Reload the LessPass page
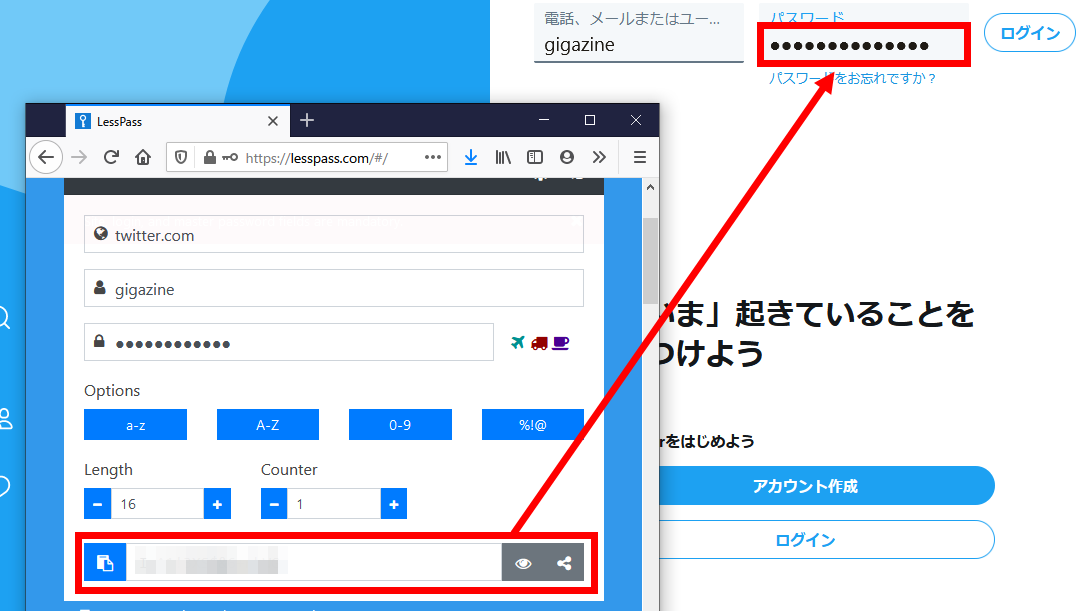This screenshot has width=1087, height=611. (111, 157)
